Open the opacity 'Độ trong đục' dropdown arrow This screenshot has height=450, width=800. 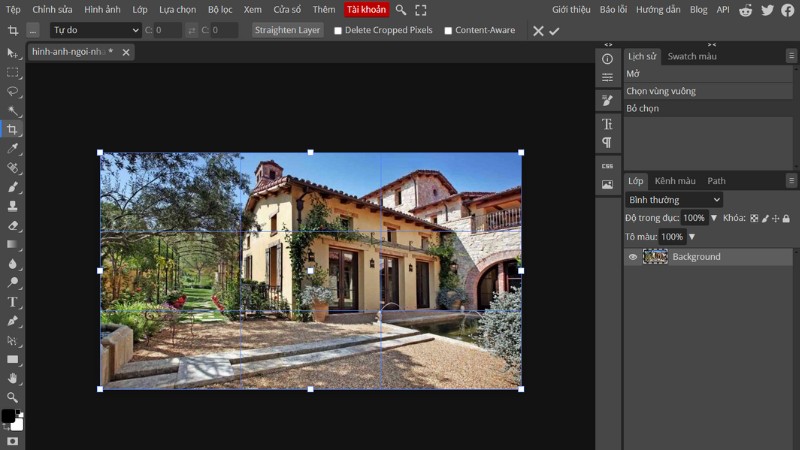point(714,218)
